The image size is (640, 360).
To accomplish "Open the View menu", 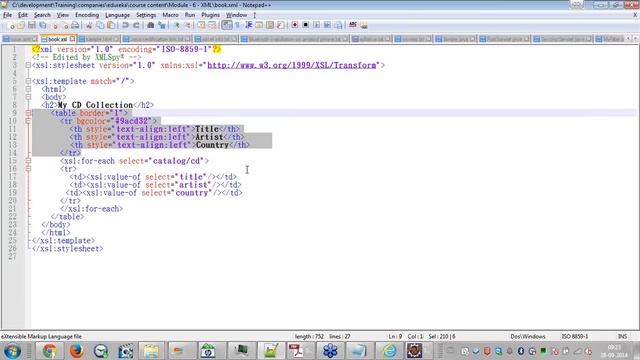I will click(62, 15).
